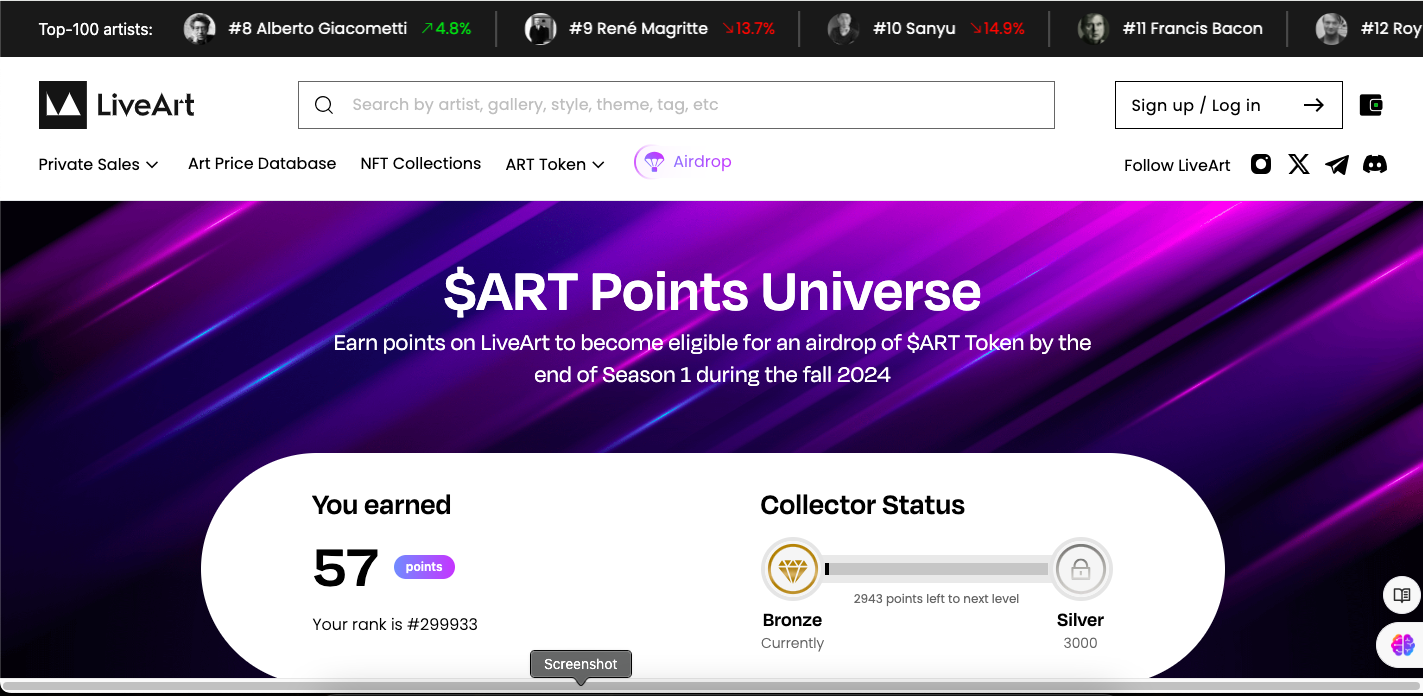Click the "Collector Status" heading
This screenshot has width=1423, height=696.
862,505
